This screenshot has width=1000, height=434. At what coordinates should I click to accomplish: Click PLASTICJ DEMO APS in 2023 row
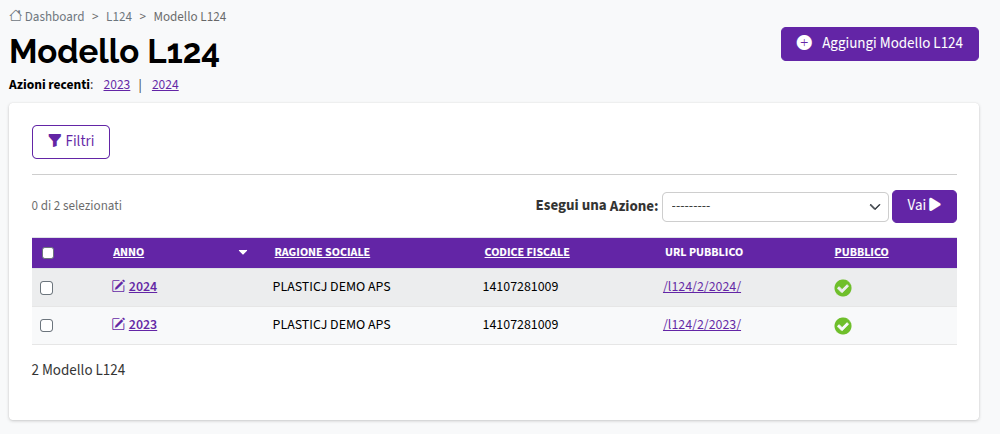pos(332,325)
